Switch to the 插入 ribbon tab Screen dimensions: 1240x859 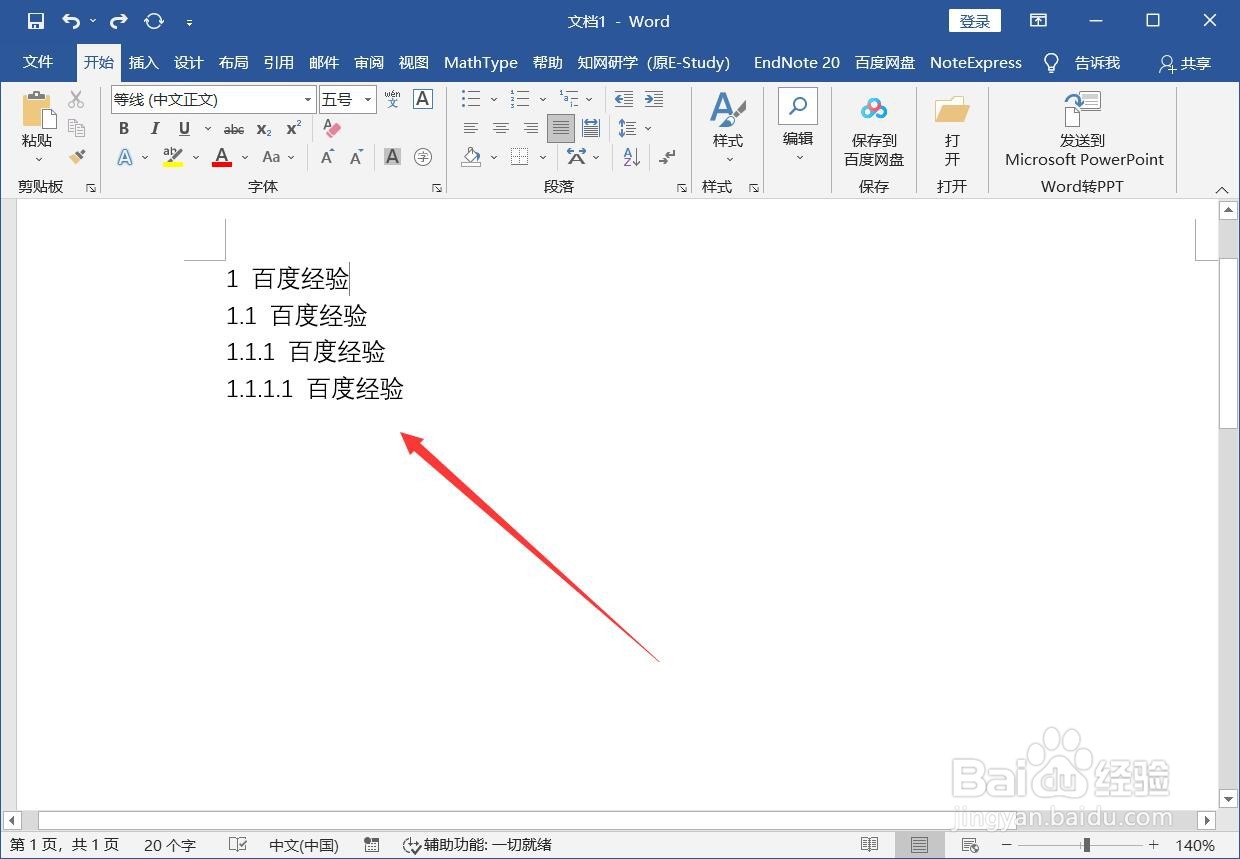point(143,62)
